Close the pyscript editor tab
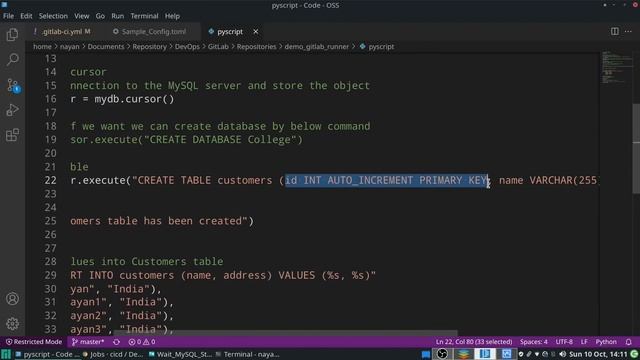This screenshot has height=360, width=640. click(256, 31)
